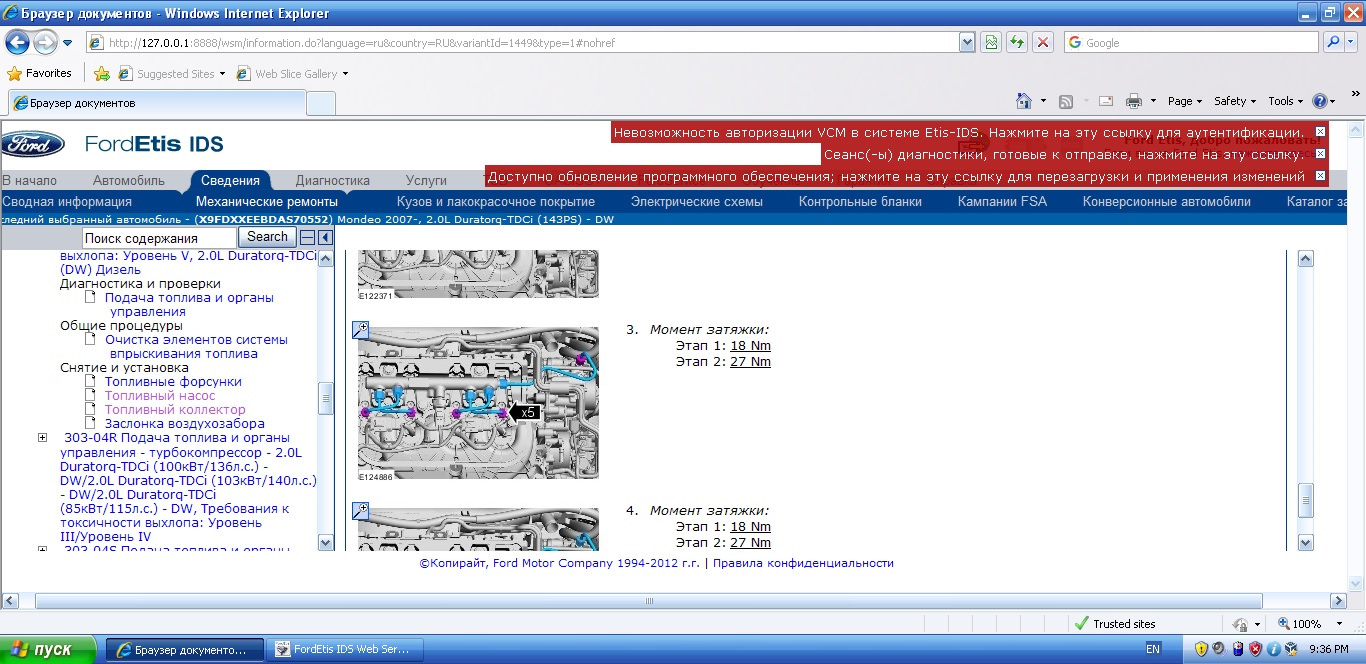The image size is (1366, 664).
Task: Click in the Поиск содержания search field
Action: [159, 238]
